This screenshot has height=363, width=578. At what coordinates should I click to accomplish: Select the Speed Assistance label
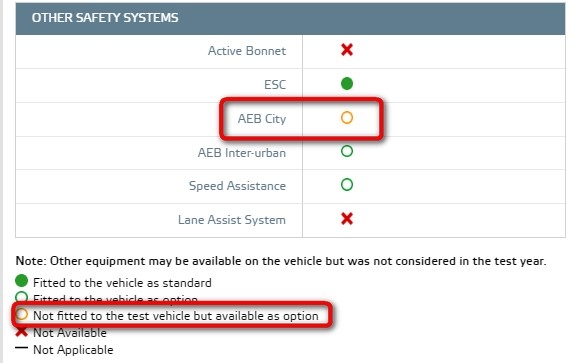[x=237, y=186]
